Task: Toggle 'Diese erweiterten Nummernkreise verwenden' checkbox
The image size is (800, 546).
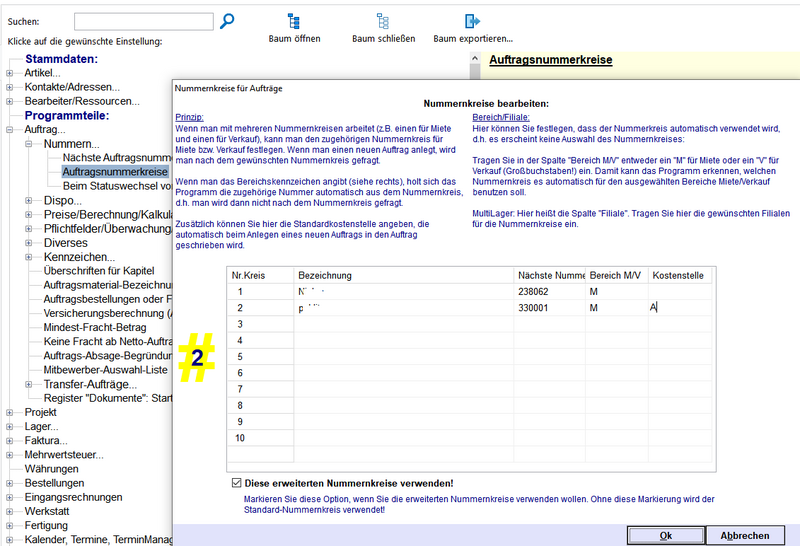Action: click(236, 483)
